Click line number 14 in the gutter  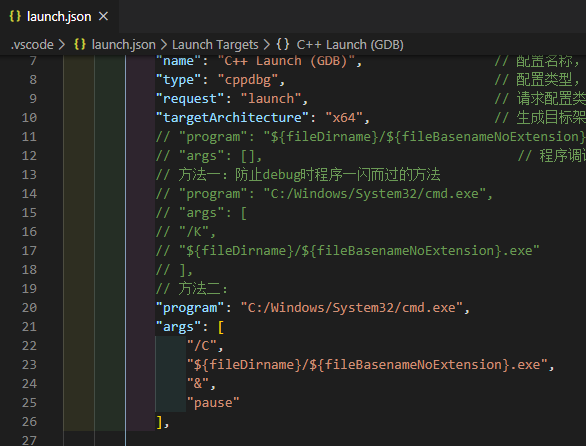click(29, 194)
